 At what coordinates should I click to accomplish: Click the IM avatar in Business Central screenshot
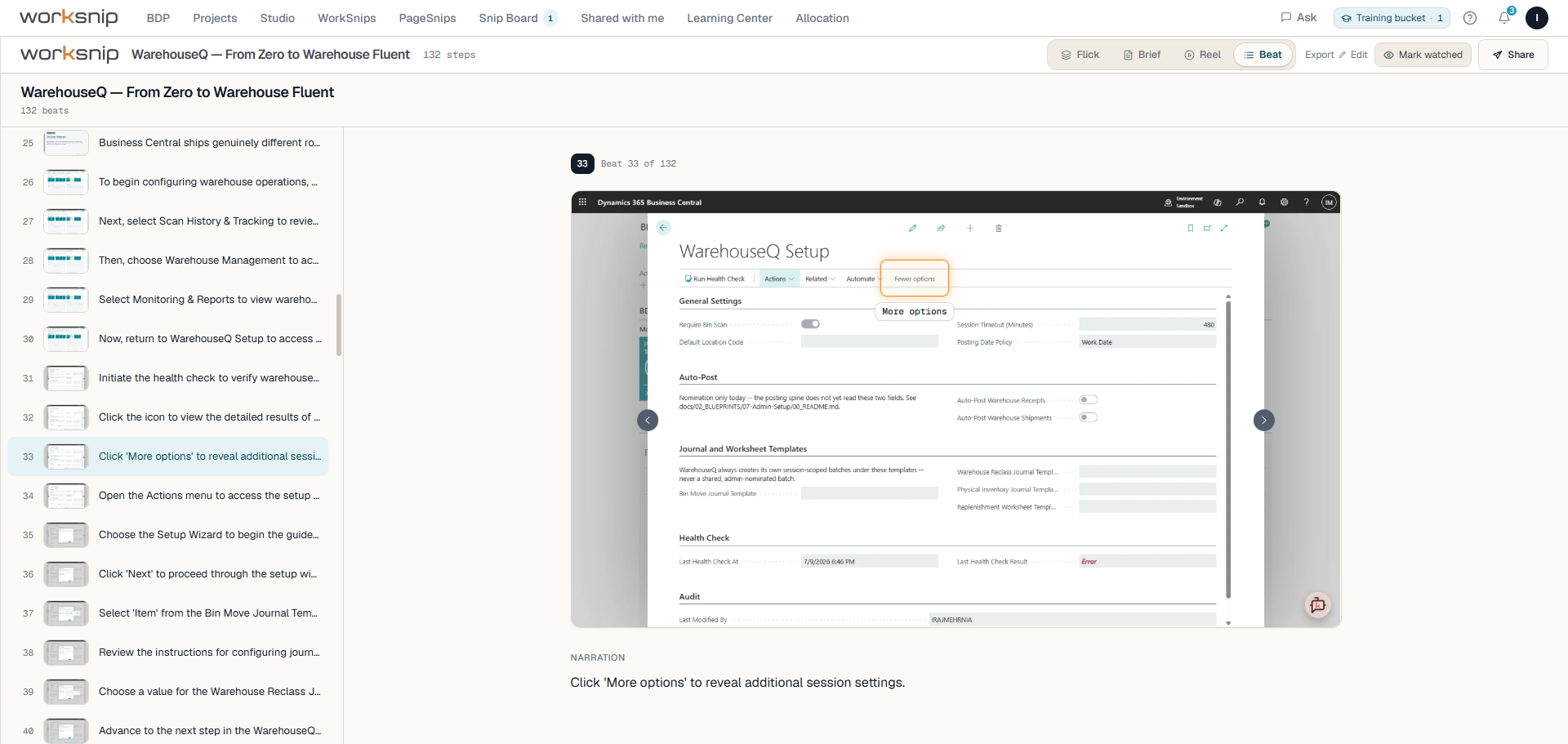[1329, 203]
